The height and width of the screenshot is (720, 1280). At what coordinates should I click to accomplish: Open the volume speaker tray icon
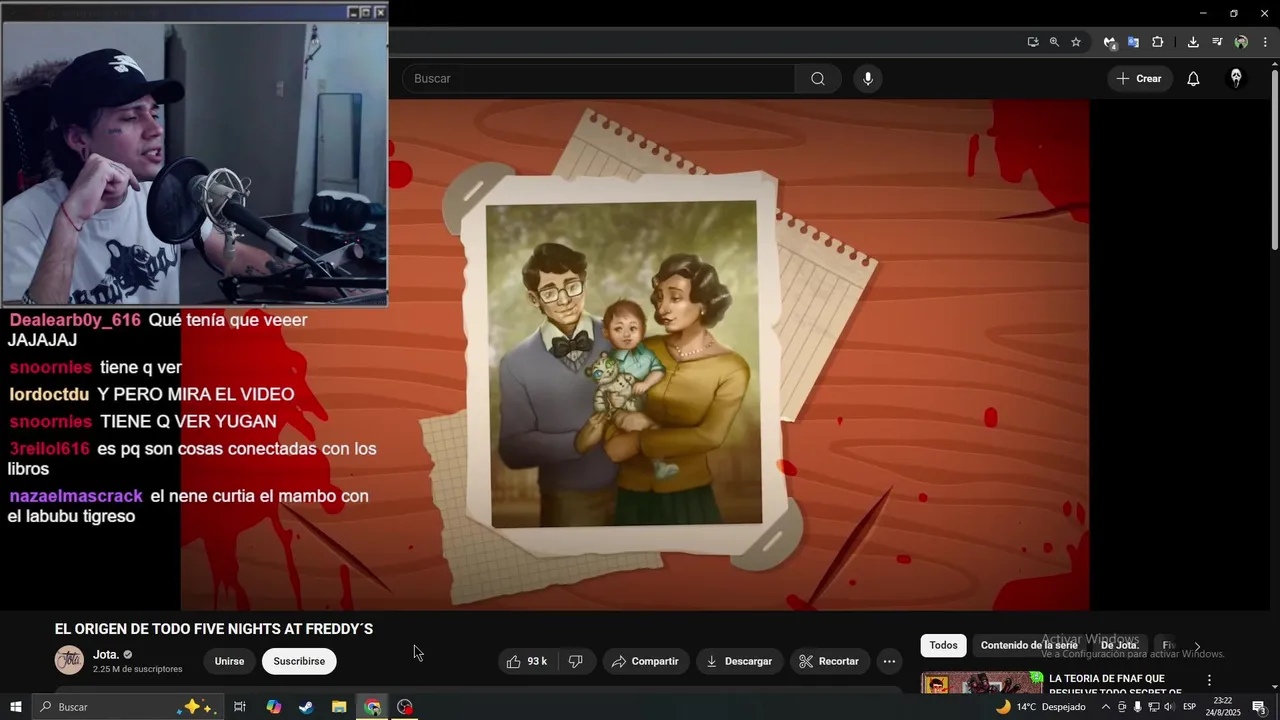click(x=1168, y=707)
